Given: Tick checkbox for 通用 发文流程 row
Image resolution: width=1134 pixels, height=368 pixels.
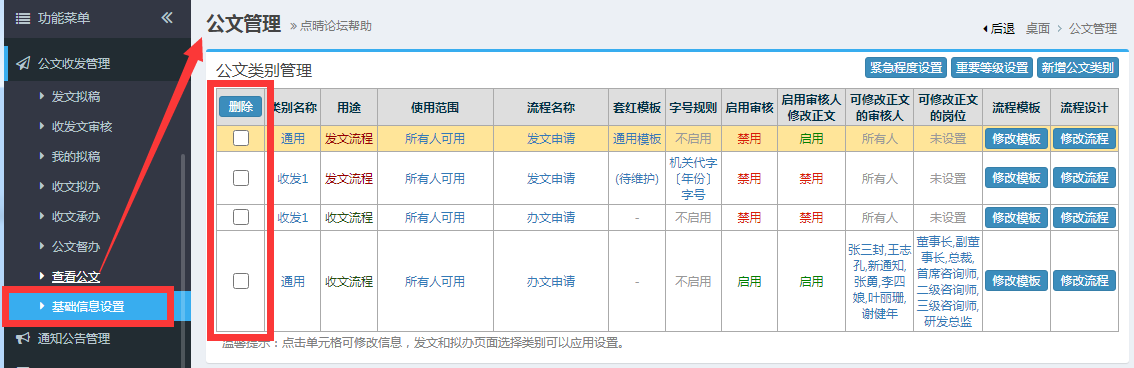Looking at the screenshot, I should 241,138.
